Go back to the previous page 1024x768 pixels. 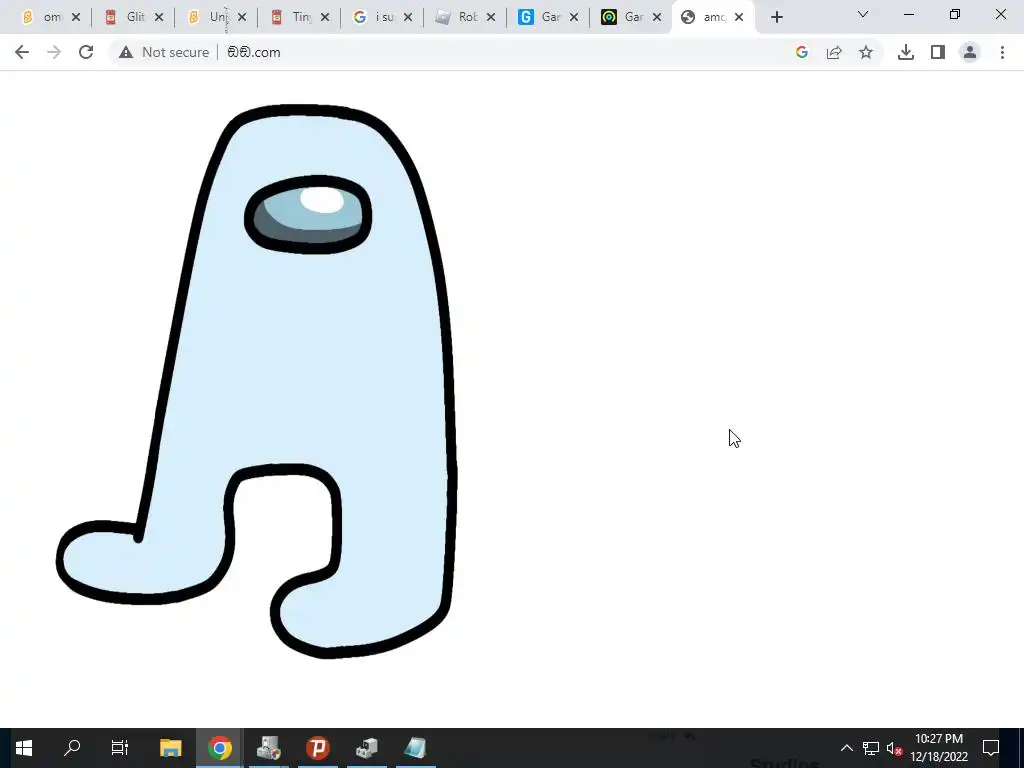pos(22,52)
